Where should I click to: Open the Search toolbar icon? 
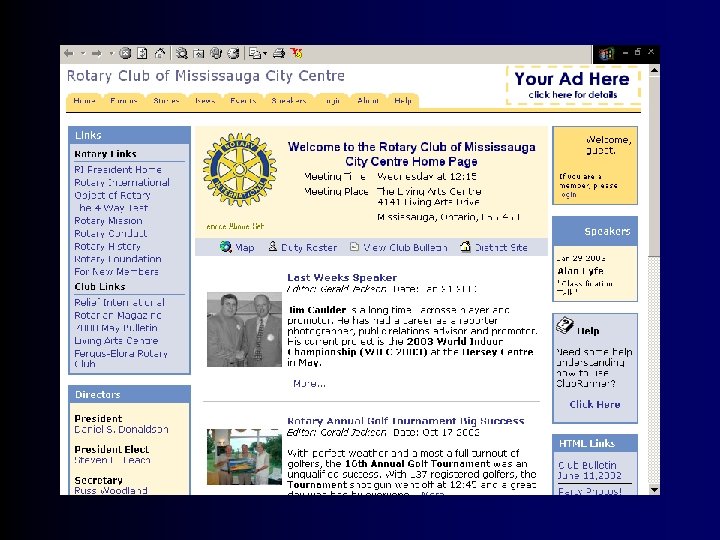click(182, 53)
